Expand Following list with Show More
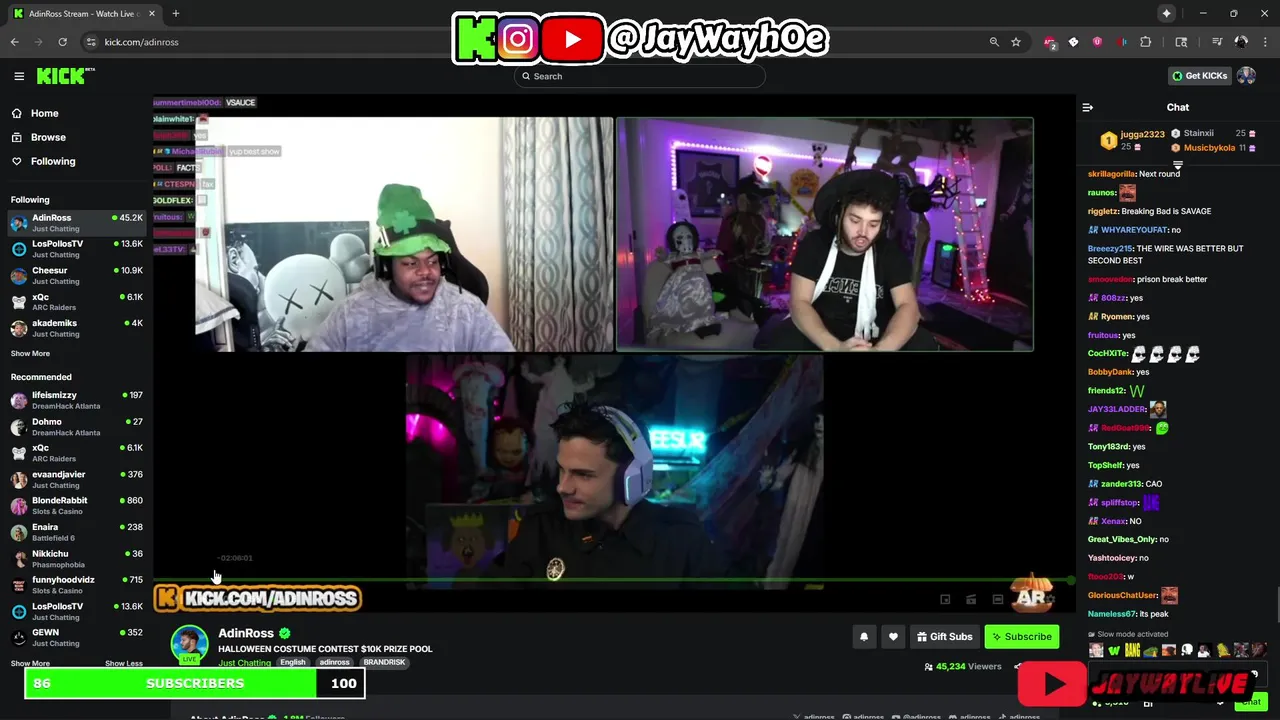Viewport: 1280px width, 720px height. tap(30, 353)
